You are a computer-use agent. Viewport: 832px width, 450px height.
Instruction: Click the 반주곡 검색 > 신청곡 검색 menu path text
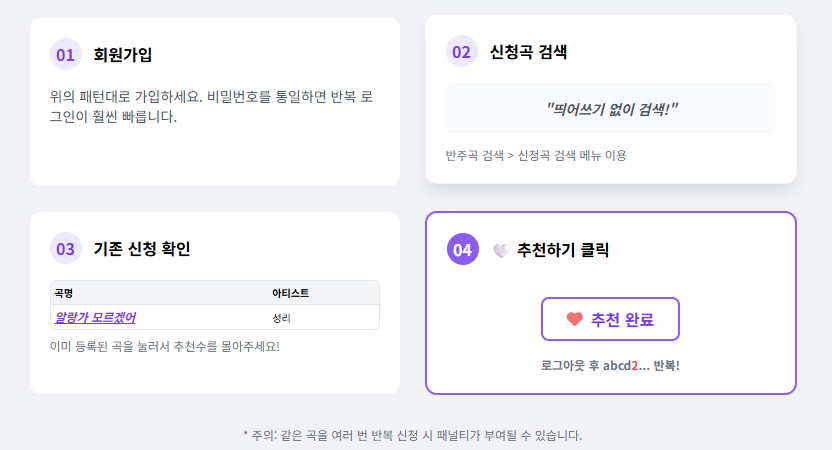pos(536,155)
